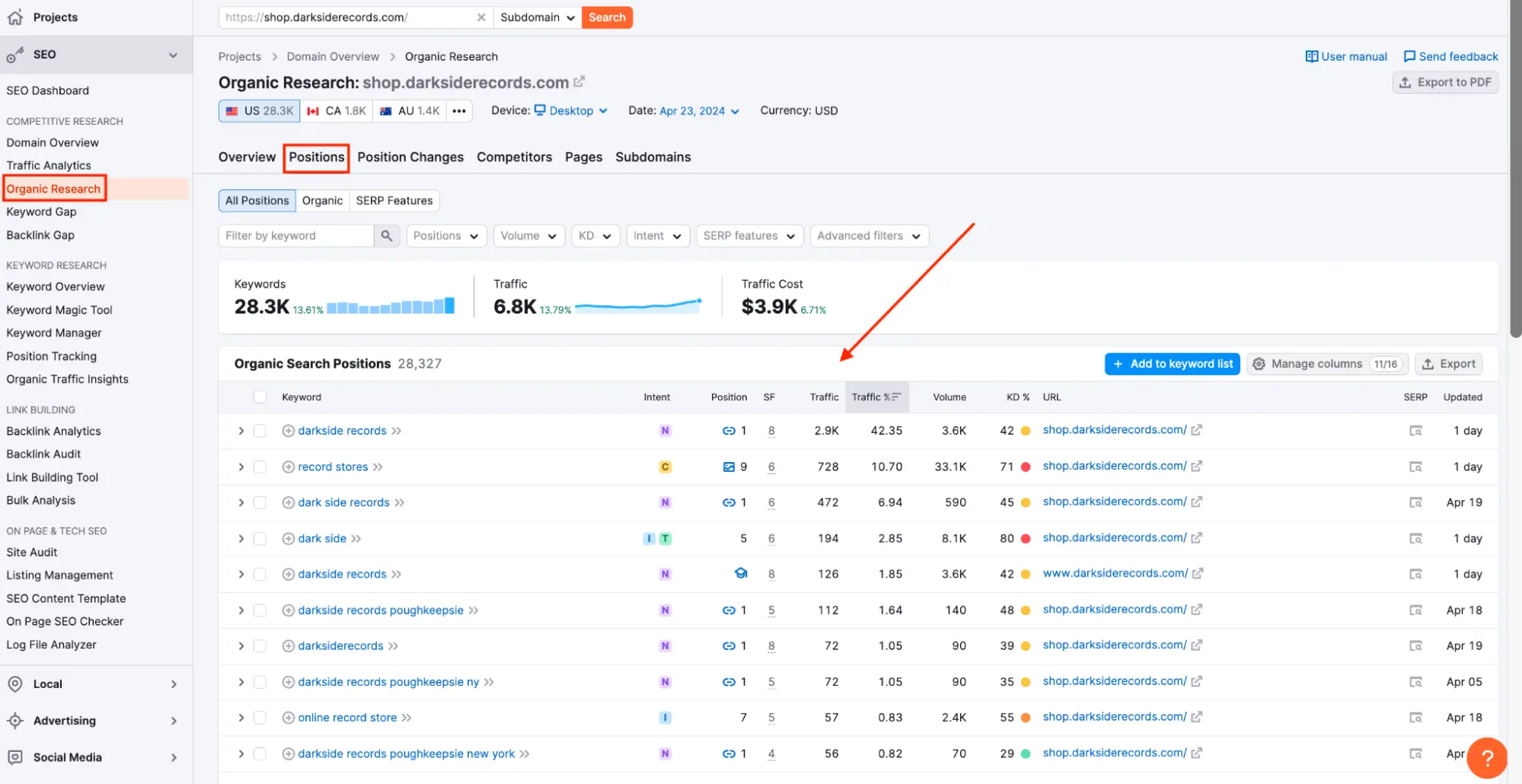Open Intent filter dropdown
Screen dimensions: 1522x784
coord(658,236)
